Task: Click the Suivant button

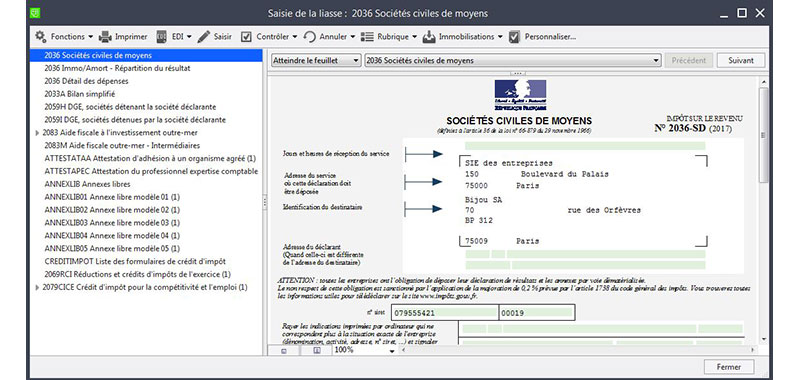Action: click(741, 60)
